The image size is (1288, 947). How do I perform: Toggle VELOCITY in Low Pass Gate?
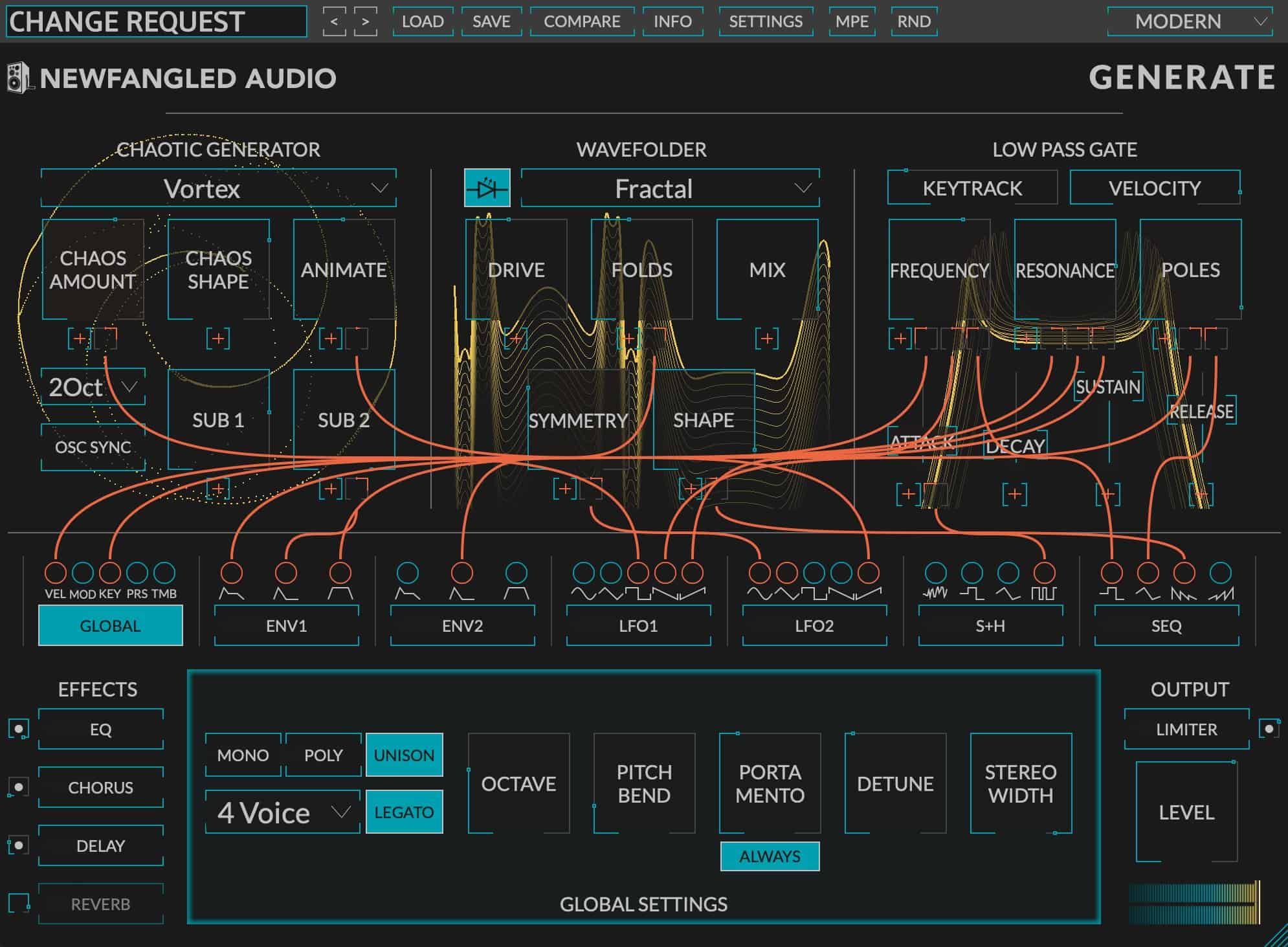click(1155, 188)
